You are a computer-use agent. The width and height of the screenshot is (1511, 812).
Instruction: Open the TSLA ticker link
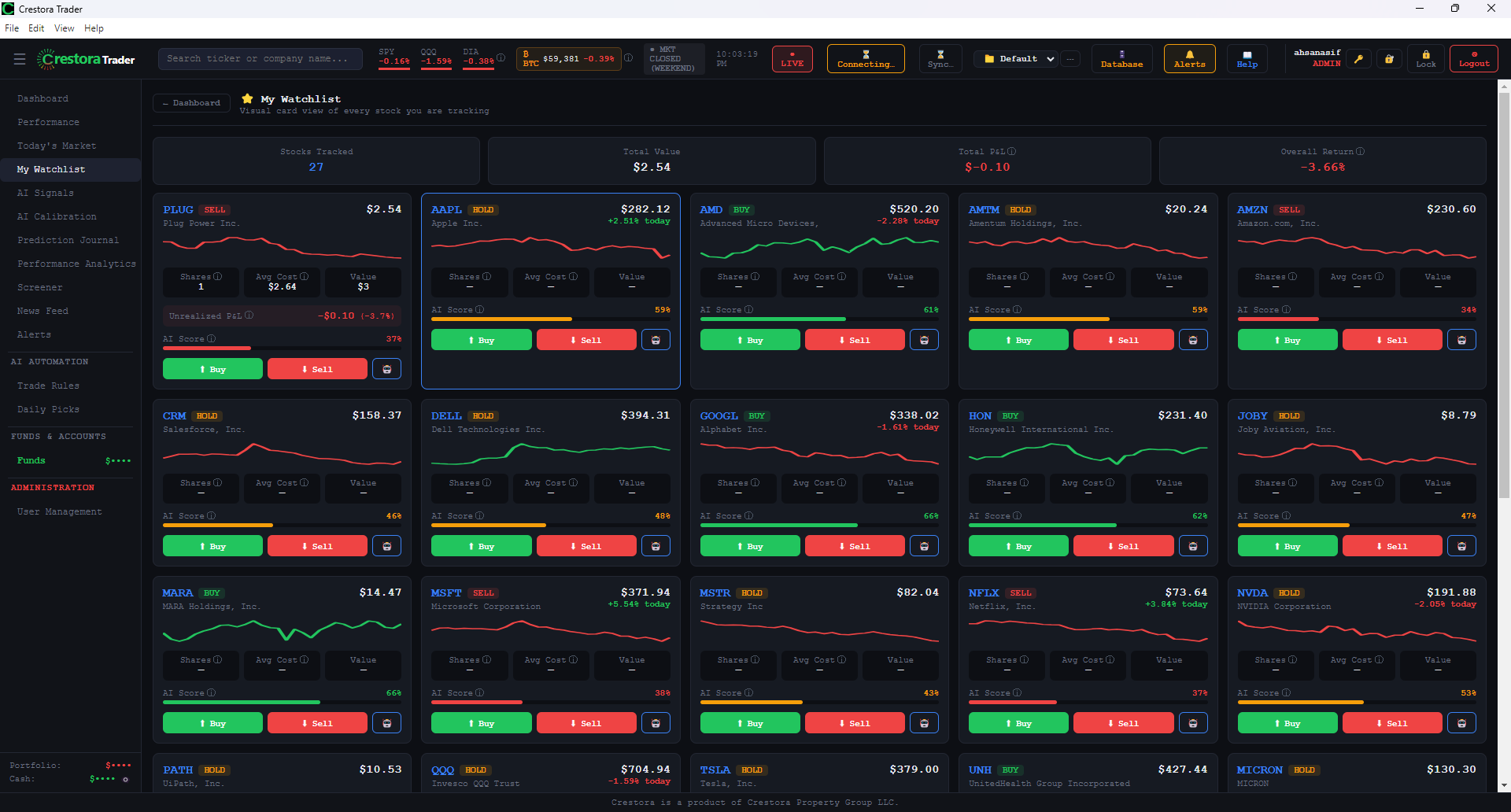click(715, 770)
